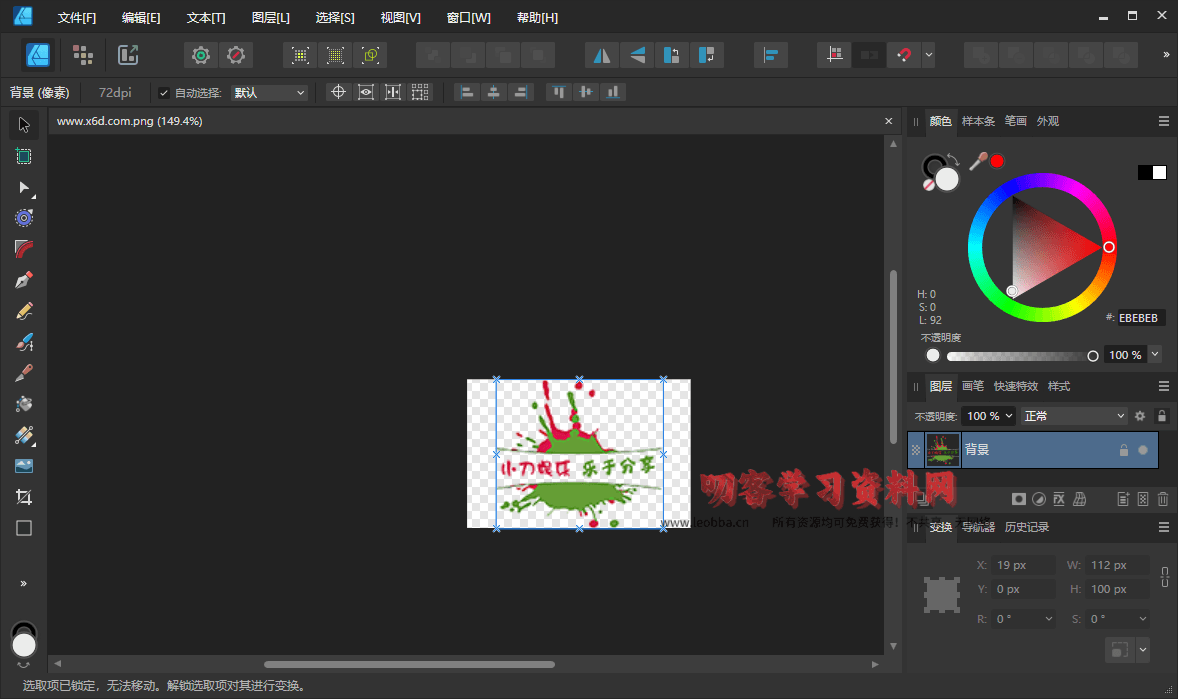Select the Artboard tool
This screenshot has width=1178, height=699.
coord(24,156)
